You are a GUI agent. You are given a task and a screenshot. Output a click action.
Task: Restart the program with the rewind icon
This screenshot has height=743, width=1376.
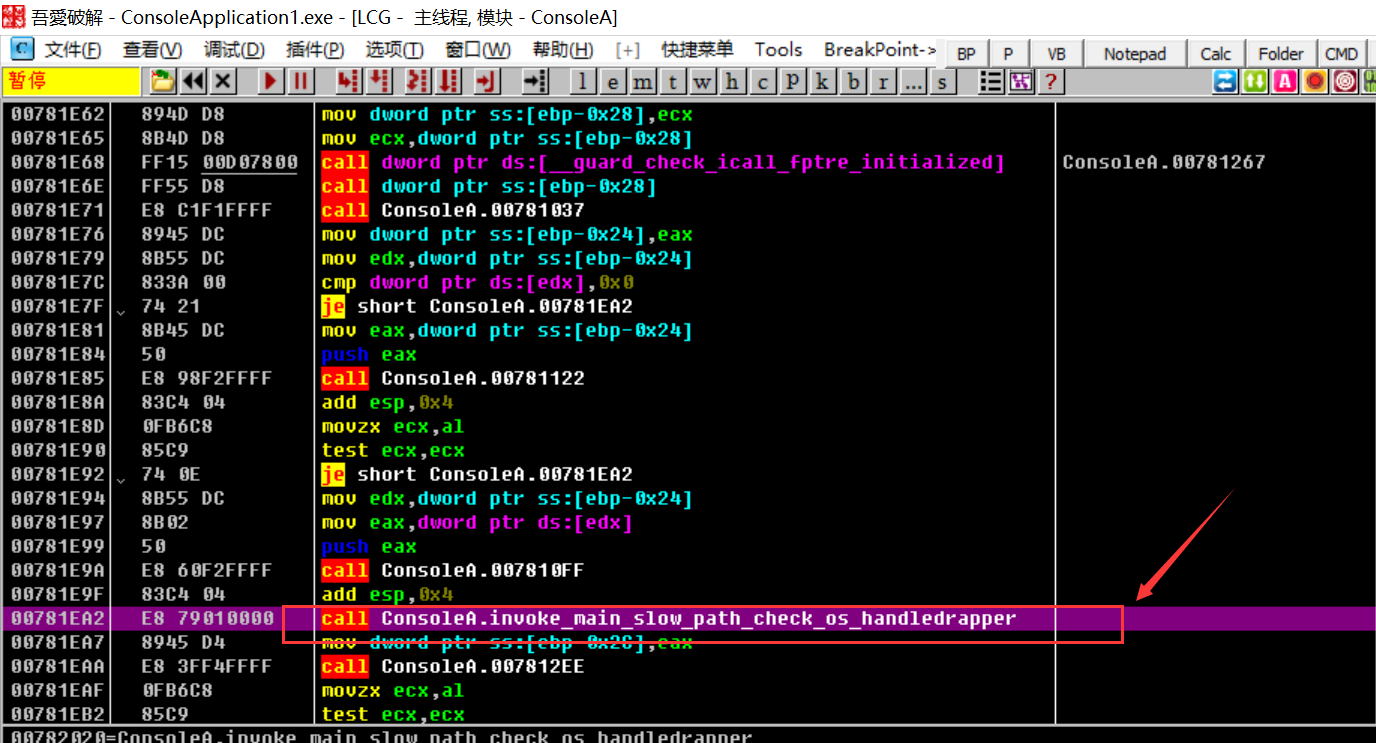tap(193, 81)
